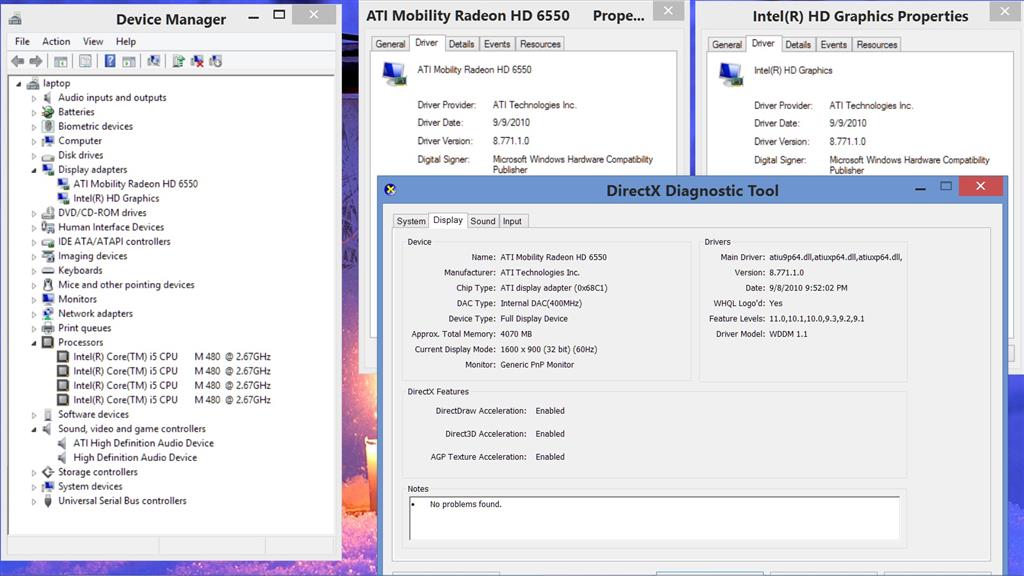Click the DirectX Diagnostic Tool title bar icon
Viewport: 1024px width, 576px height.
pyautogui.click(x=391, y=189)
